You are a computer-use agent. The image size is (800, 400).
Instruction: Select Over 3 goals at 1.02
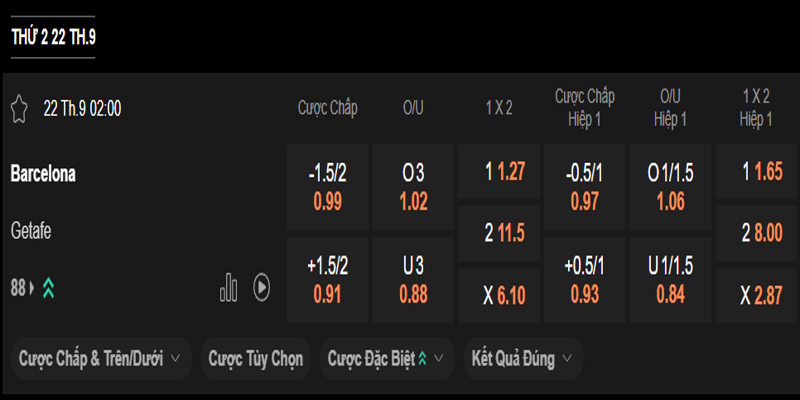tap(413, 187)
